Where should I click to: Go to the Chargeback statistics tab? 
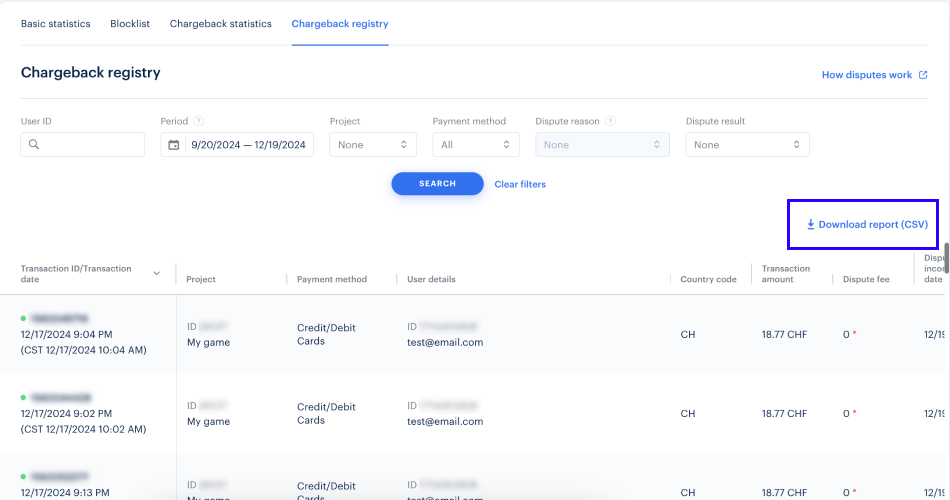pos(220,24)
